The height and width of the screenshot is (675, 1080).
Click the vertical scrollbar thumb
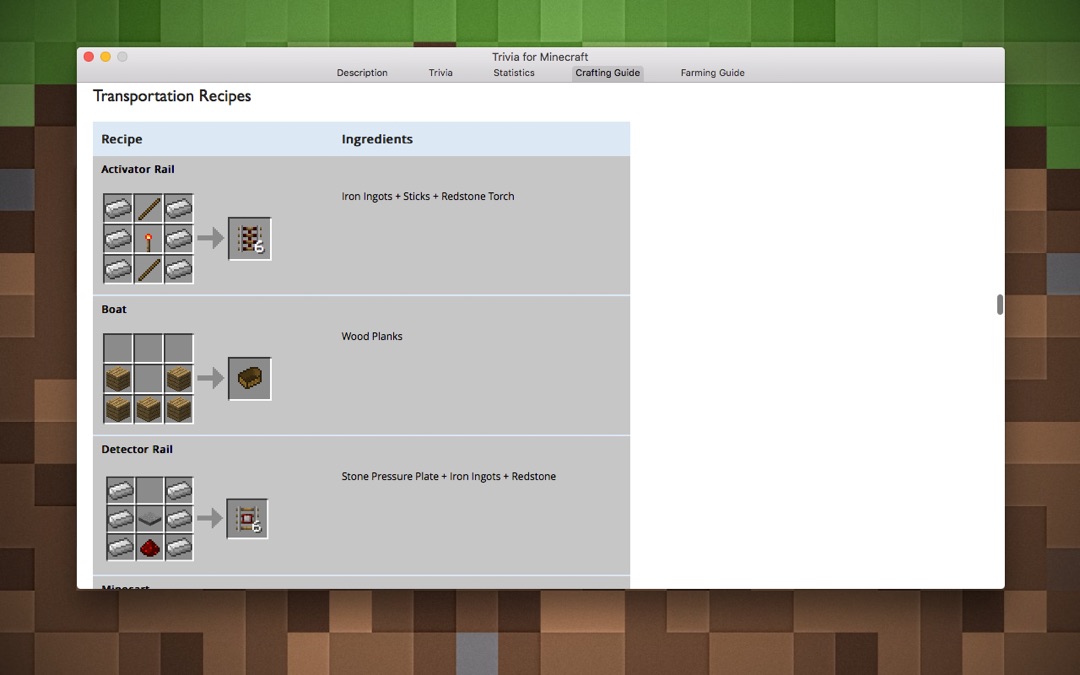click(999, 304)
